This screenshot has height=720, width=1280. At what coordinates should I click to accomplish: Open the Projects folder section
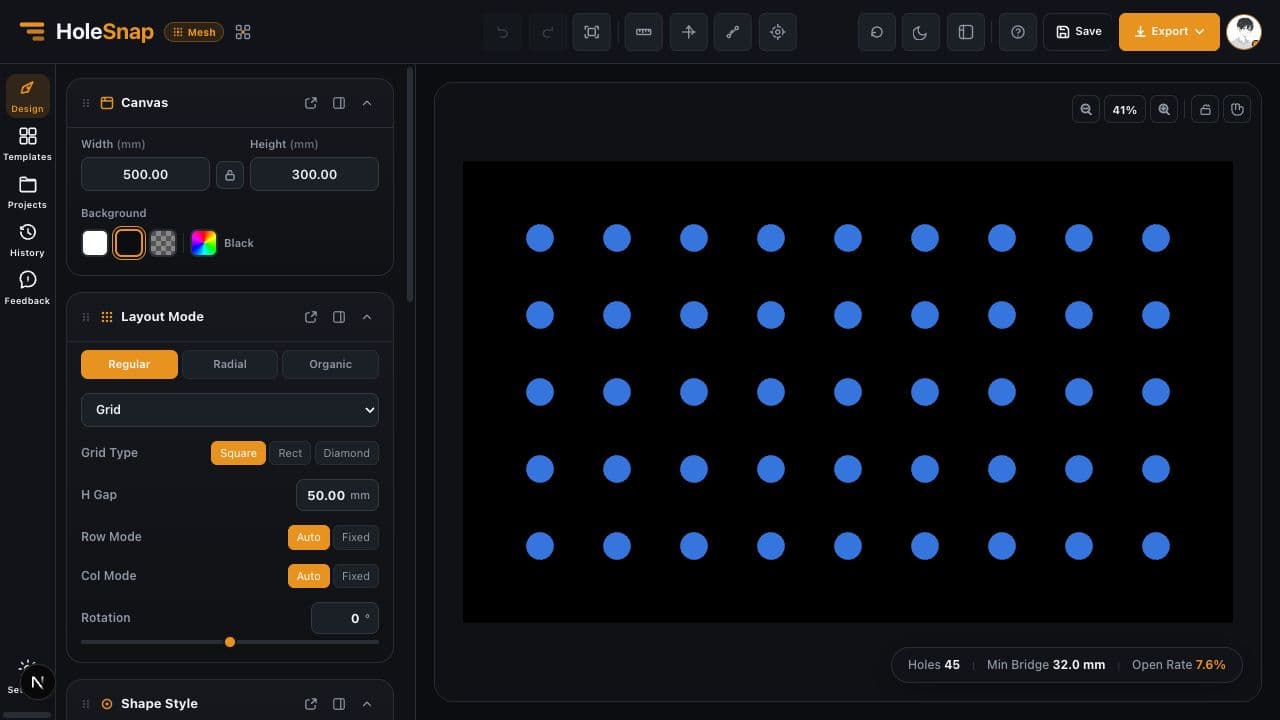tap(27, 192)
